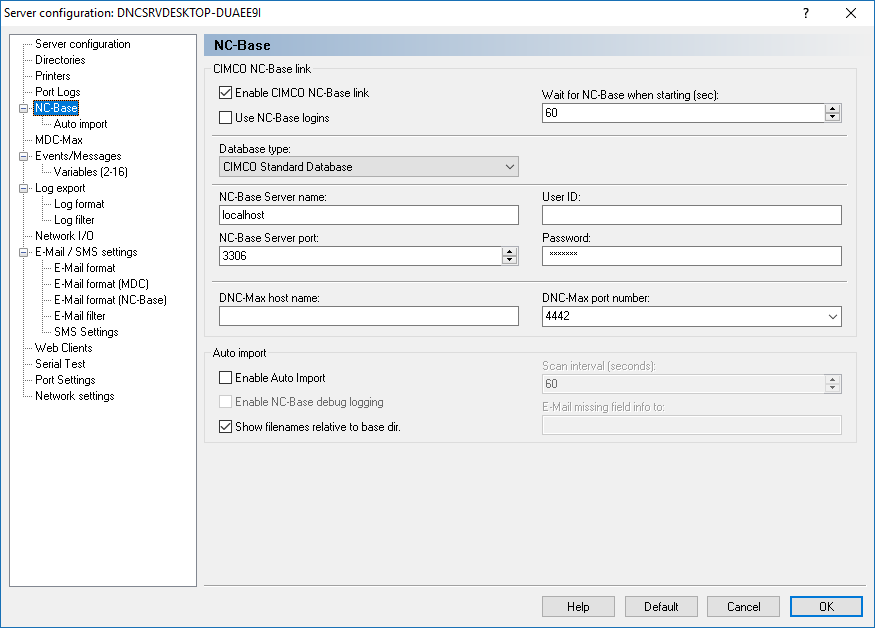This screenshot has height=628, width=875.
Task: Enable the CIMCO NC-Base link checkbox
Action: pyautogui.click(x=225, y=93)
